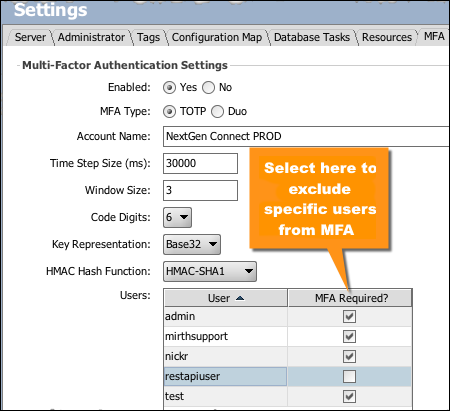Choose TOTP as MFA Type
The width and height of the screenshot is (450, 411).
(169, 112)
